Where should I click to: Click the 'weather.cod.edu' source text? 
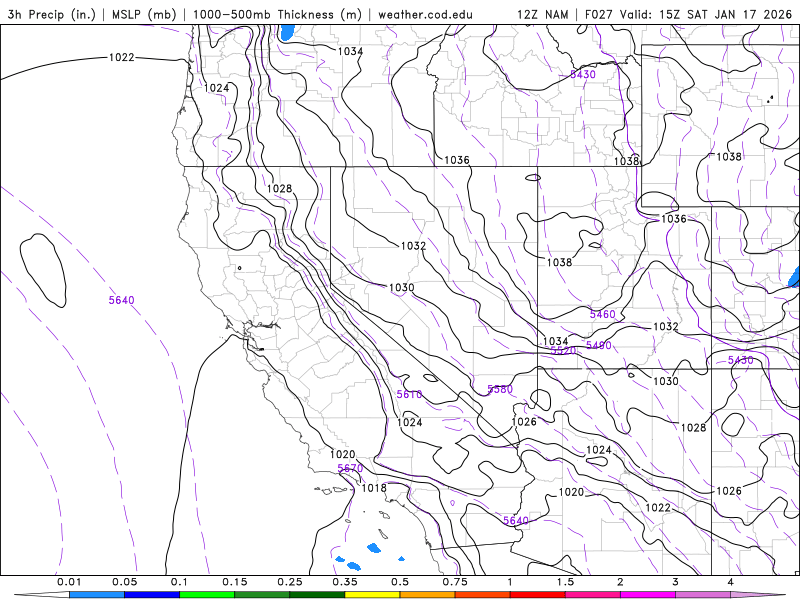pyautogui.click(x=425, y=14)
